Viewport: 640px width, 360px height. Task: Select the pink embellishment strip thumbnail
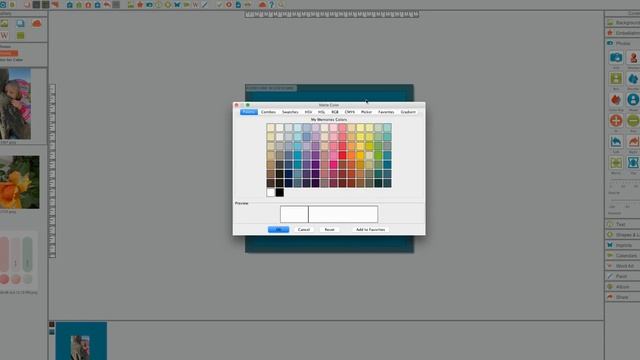click(18, 260)
